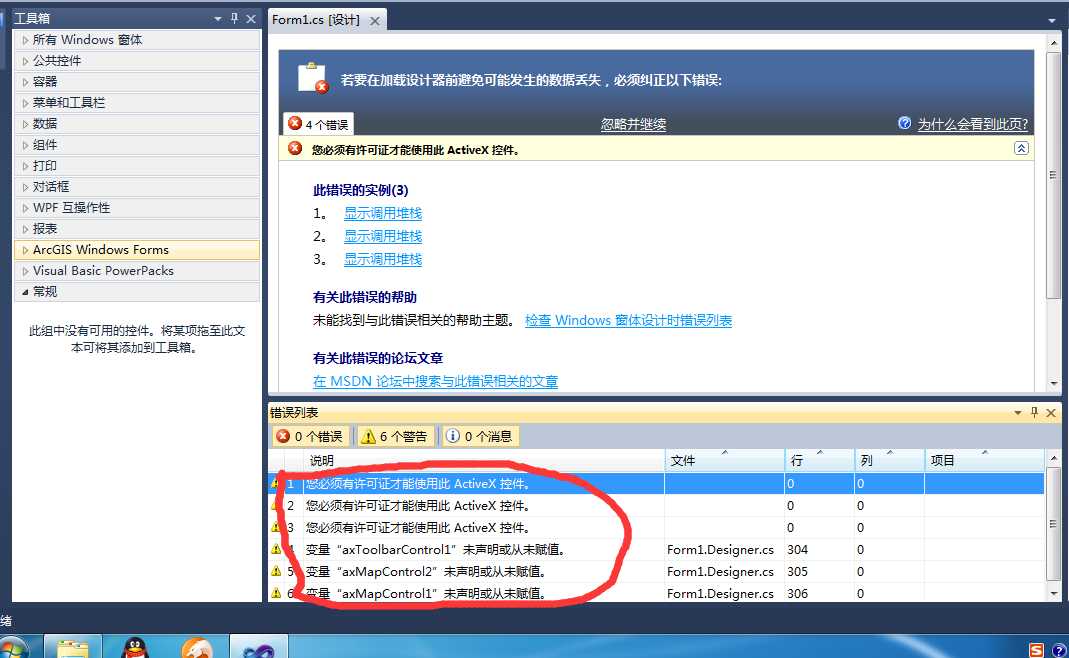The height and width of the screenshot is (658, 1069).
Task: Click the designer scrollbar down arrow
Action: click(x=1053, y=383)
